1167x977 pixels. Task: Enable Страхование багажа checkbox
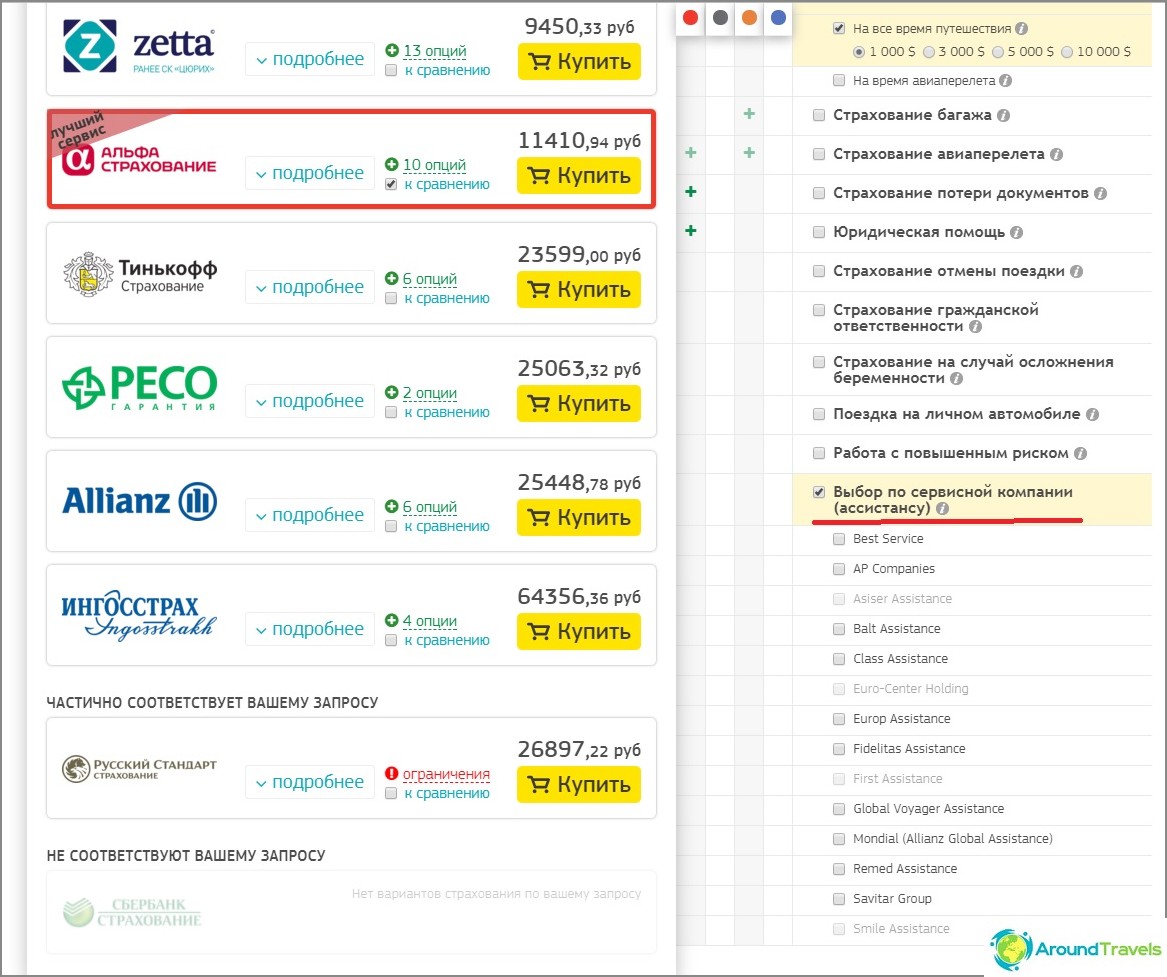click(x=819, y=115)
